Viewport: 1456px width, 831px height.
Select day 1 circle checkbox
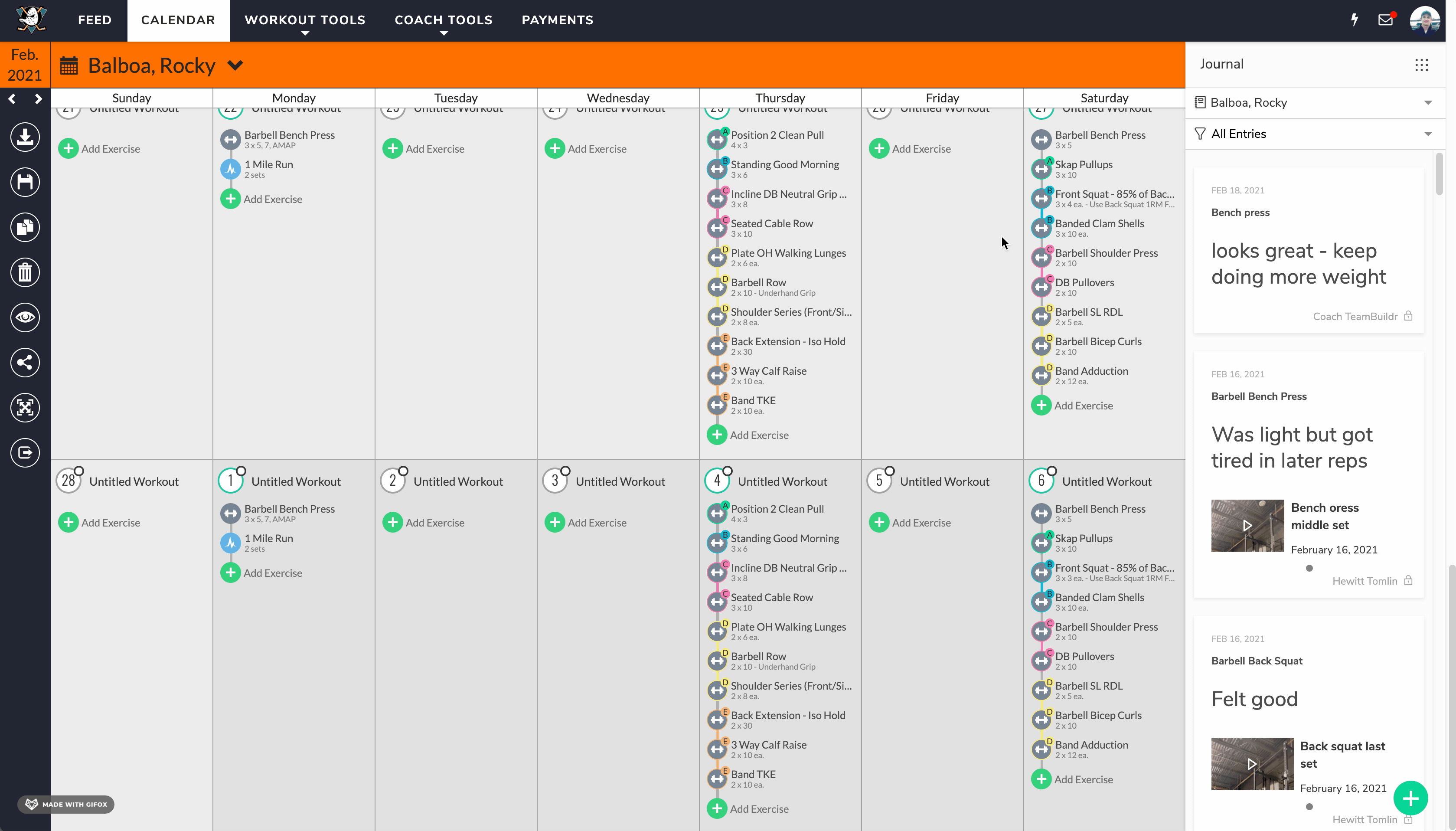tap(242, 471)
